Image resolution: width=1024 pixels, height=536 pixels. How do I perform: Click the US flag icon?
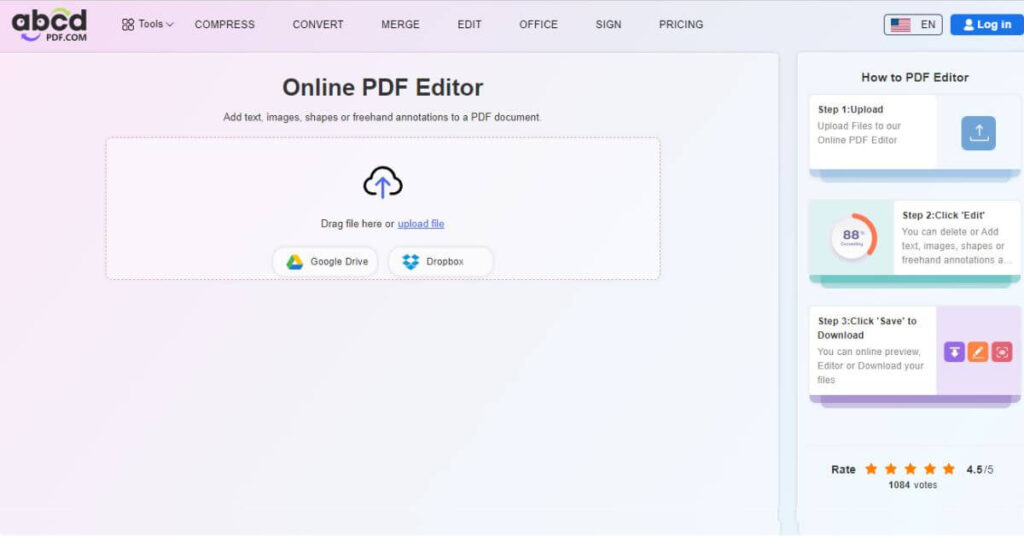point(900,25)
